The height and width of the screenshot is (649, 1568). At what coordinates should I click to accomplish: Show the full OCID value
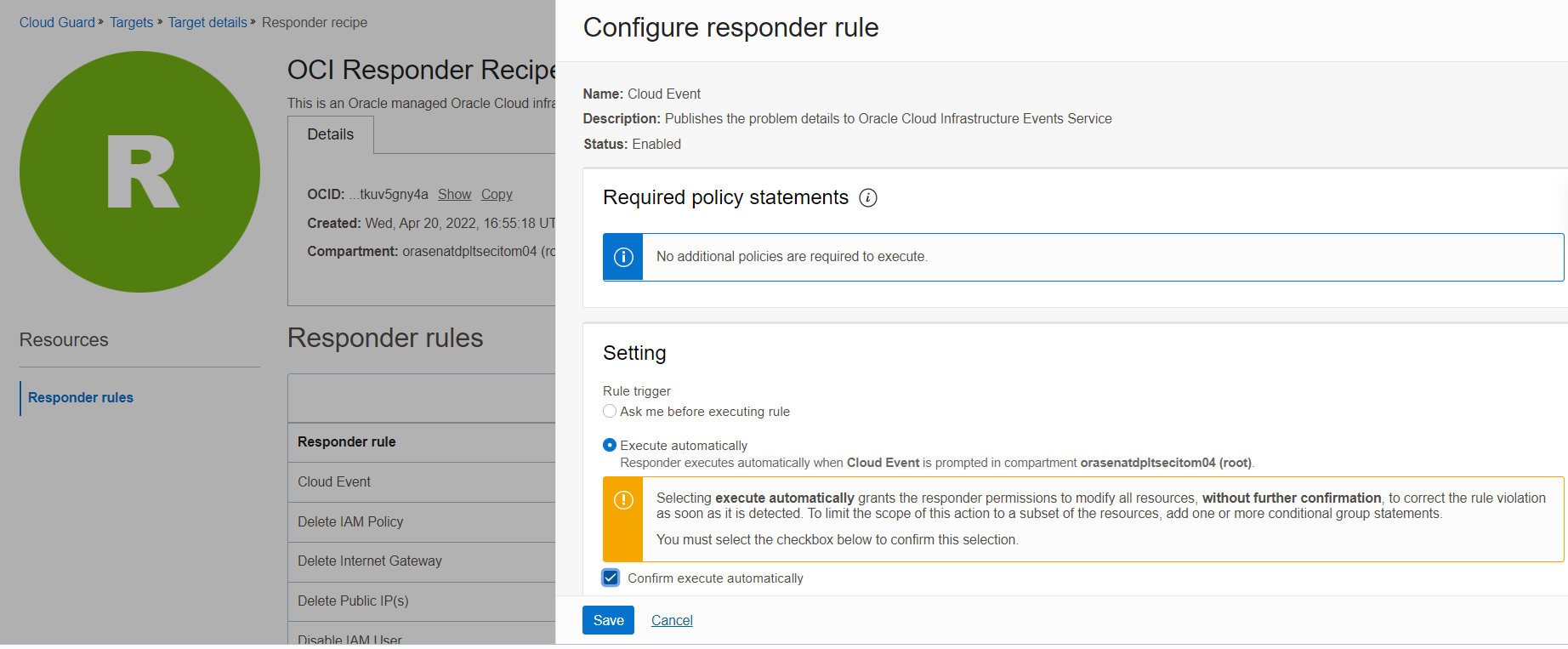tap(454, 195)
